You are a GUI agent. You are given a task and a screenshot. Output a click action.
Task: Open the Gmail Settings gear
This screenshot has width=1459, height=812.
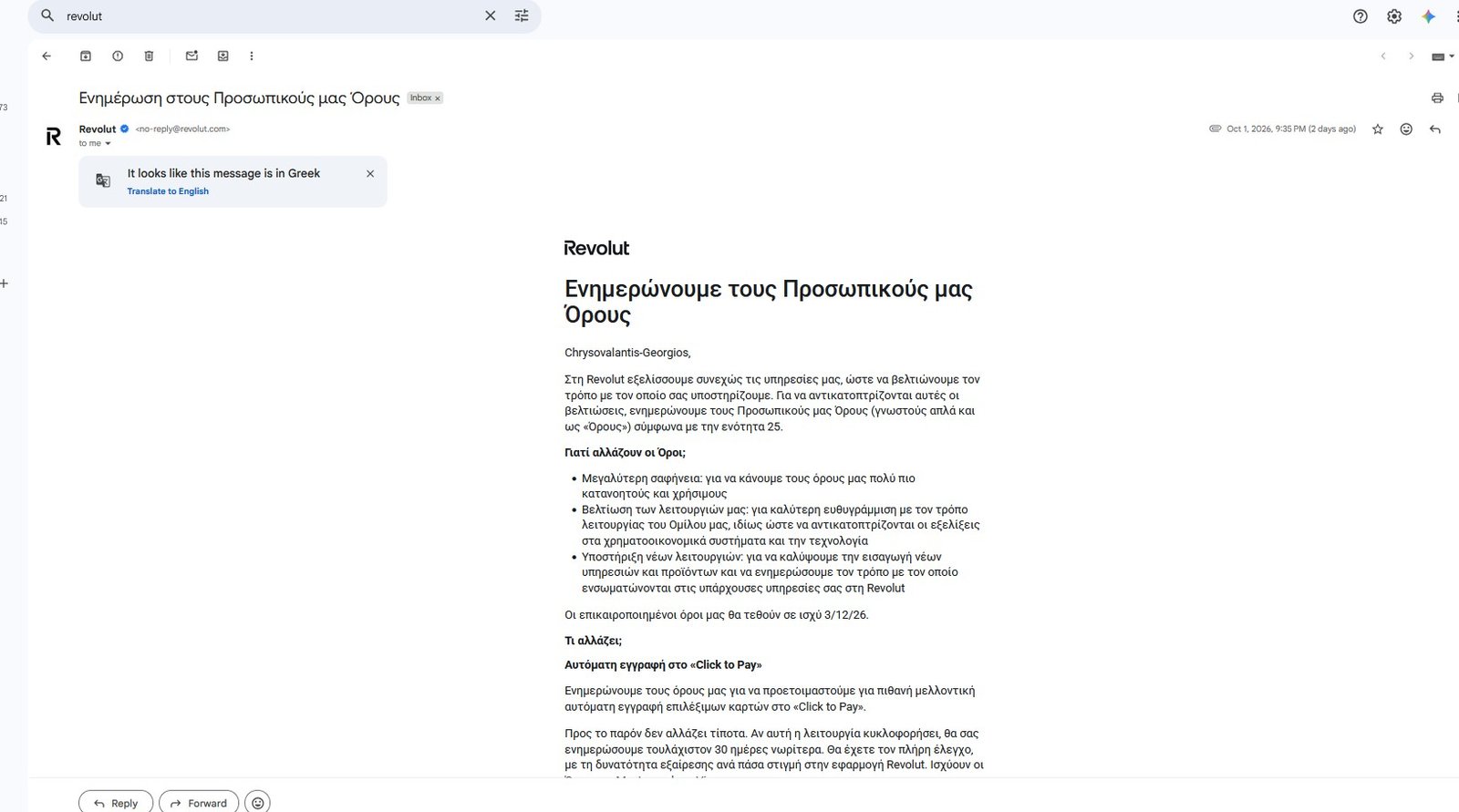1394,16
